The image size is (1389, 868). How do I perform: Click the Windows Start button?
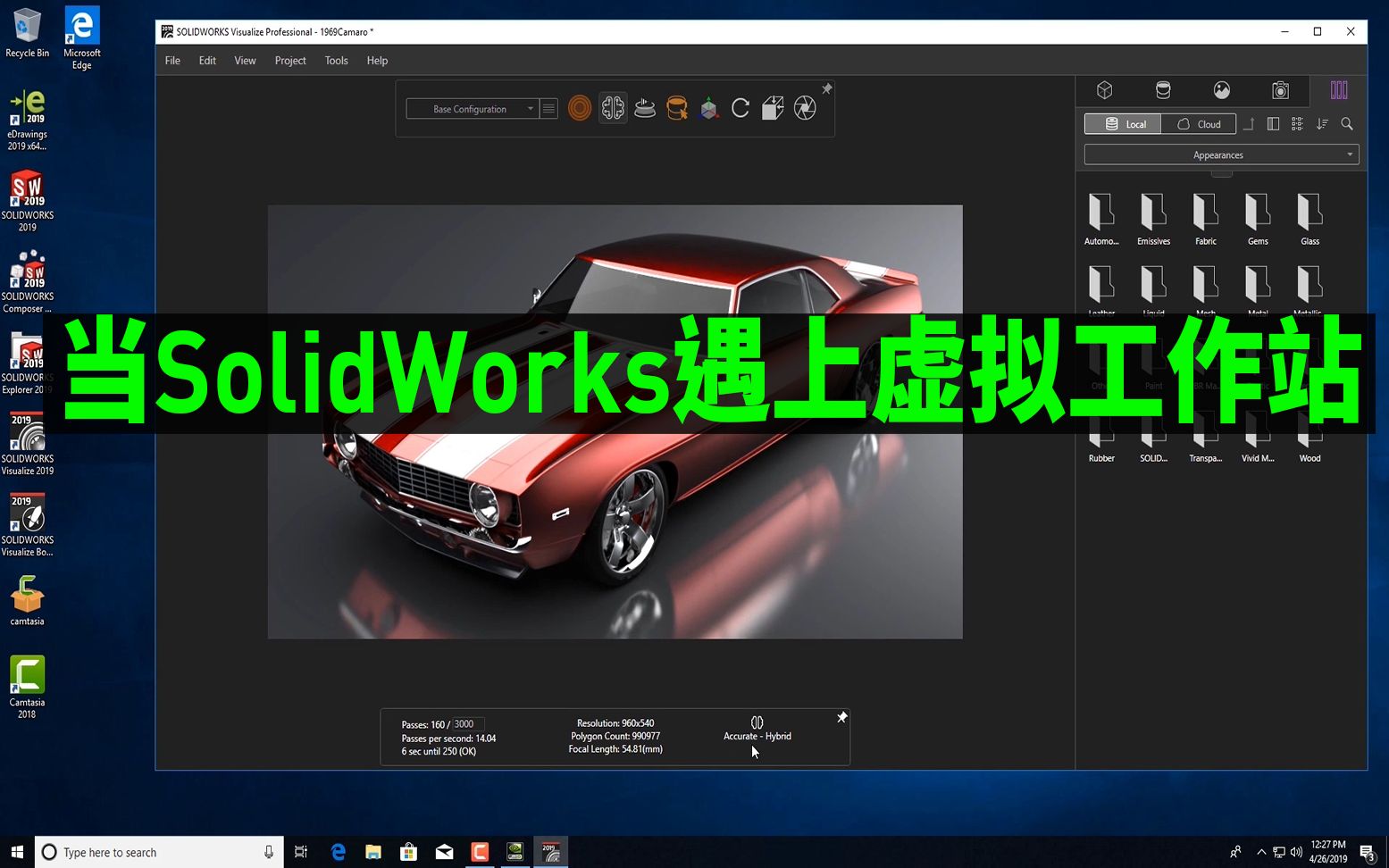[x=17, y=852]
